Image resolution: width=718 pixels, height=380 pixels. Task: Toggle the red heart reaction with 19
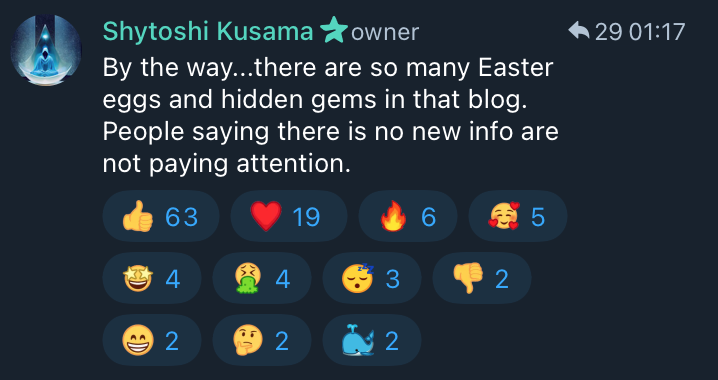(288, 216)
